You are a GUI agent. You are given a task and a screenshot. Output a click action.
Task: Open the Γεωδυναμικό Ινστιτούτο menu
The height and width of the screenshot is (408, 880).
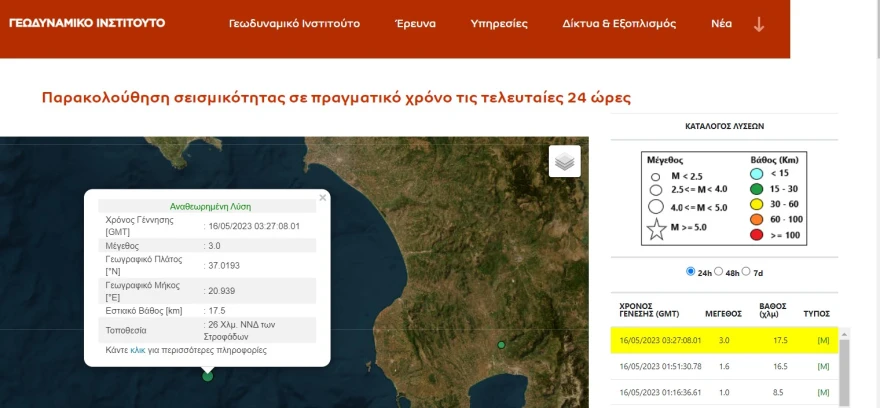coord(294,23)
